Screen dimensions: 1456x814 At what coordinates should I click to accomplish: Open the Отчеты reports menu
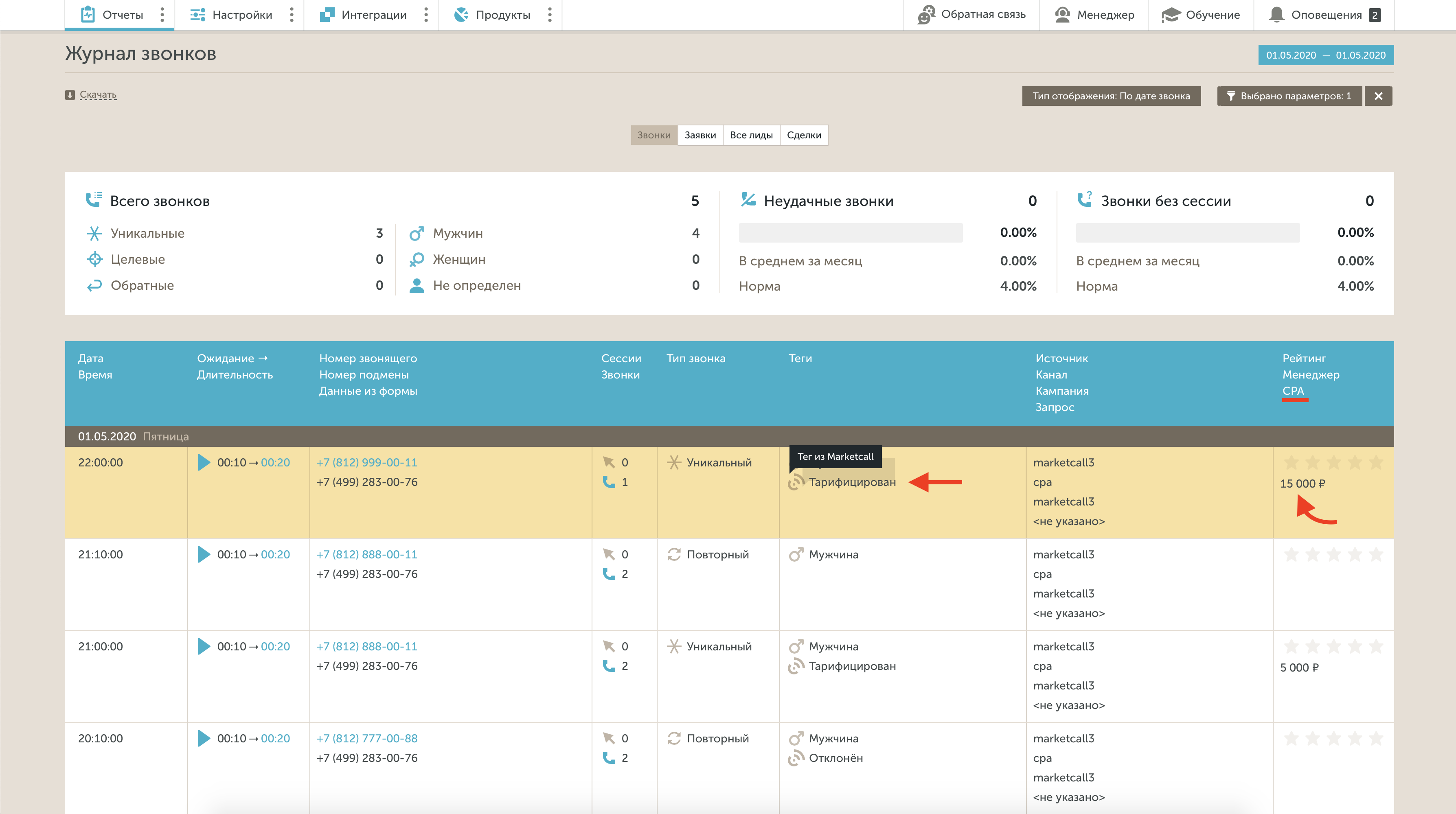112,15
